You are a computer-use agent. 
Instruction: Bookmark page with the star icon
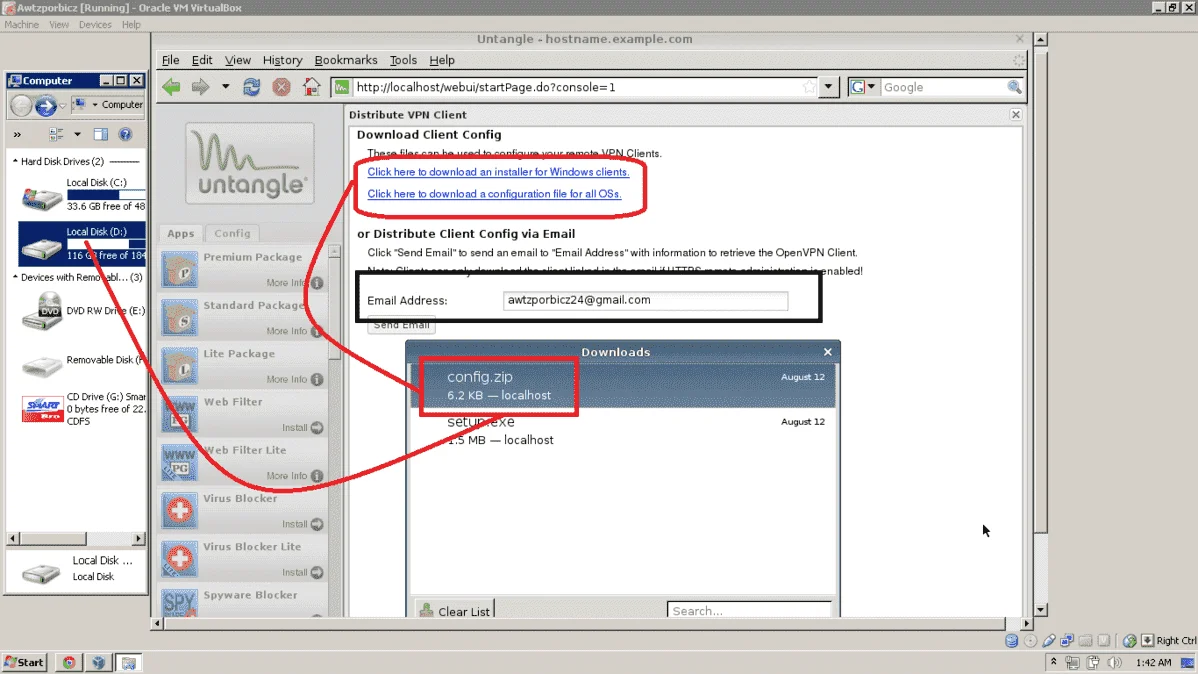pos(809,87)
